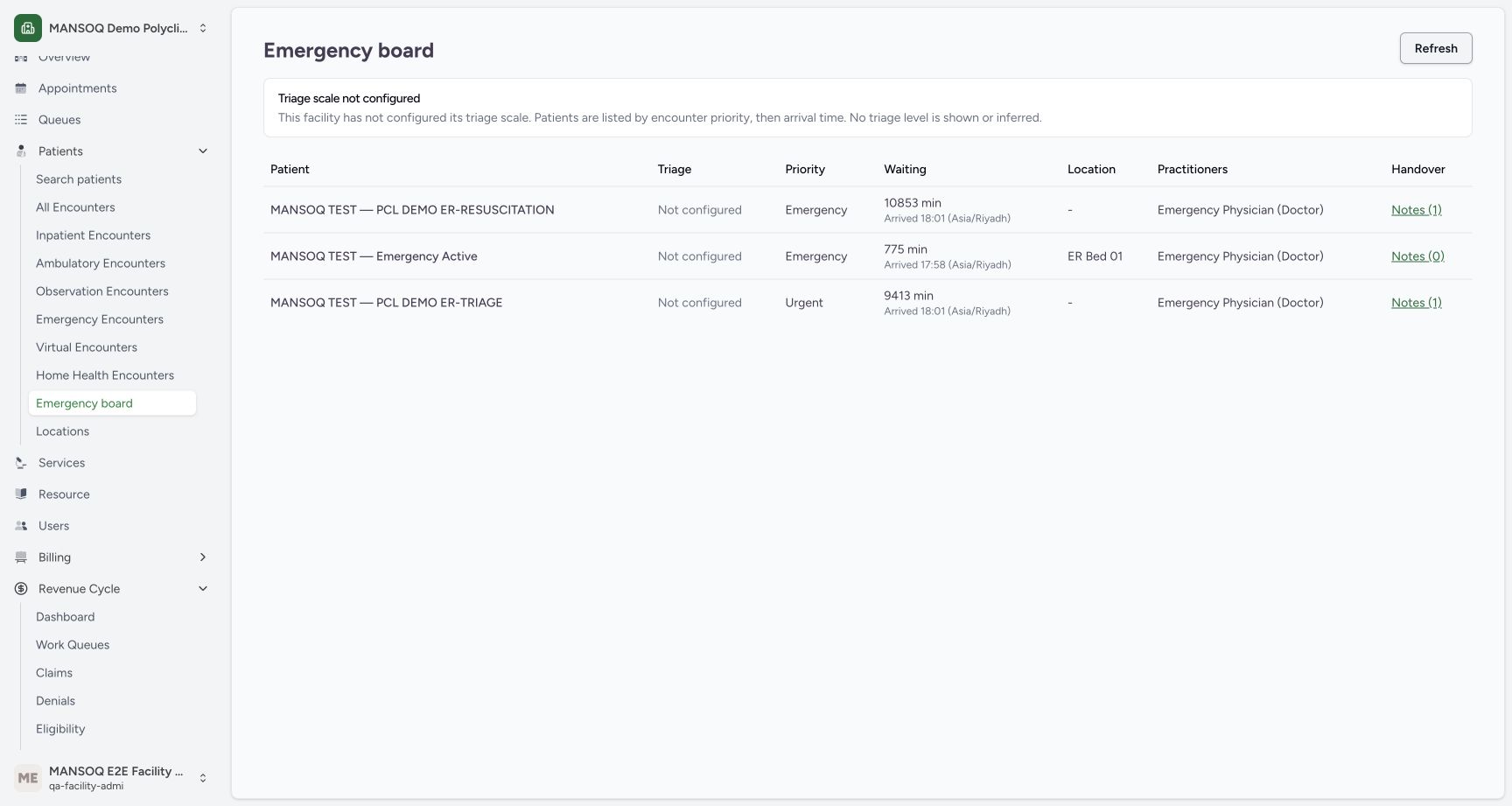The width and height of the screenshot is (1512, 806).
Task: Open Notes (1) for ER-TRIAGE patient
Action: pyautogui.click(x=1417, y=303)
